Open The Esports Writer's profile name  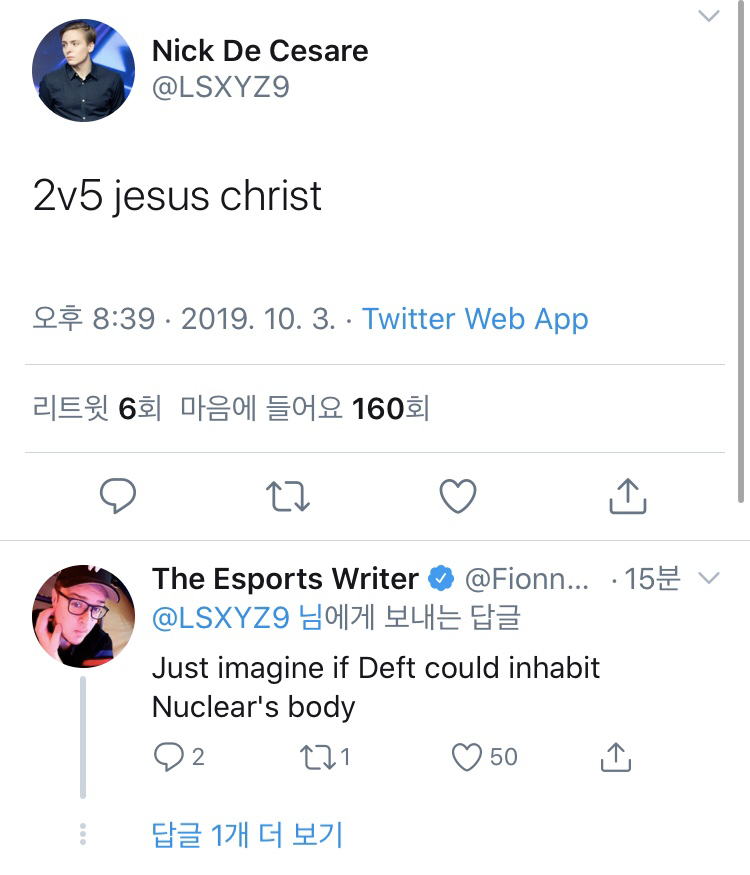tap(285, 579)
